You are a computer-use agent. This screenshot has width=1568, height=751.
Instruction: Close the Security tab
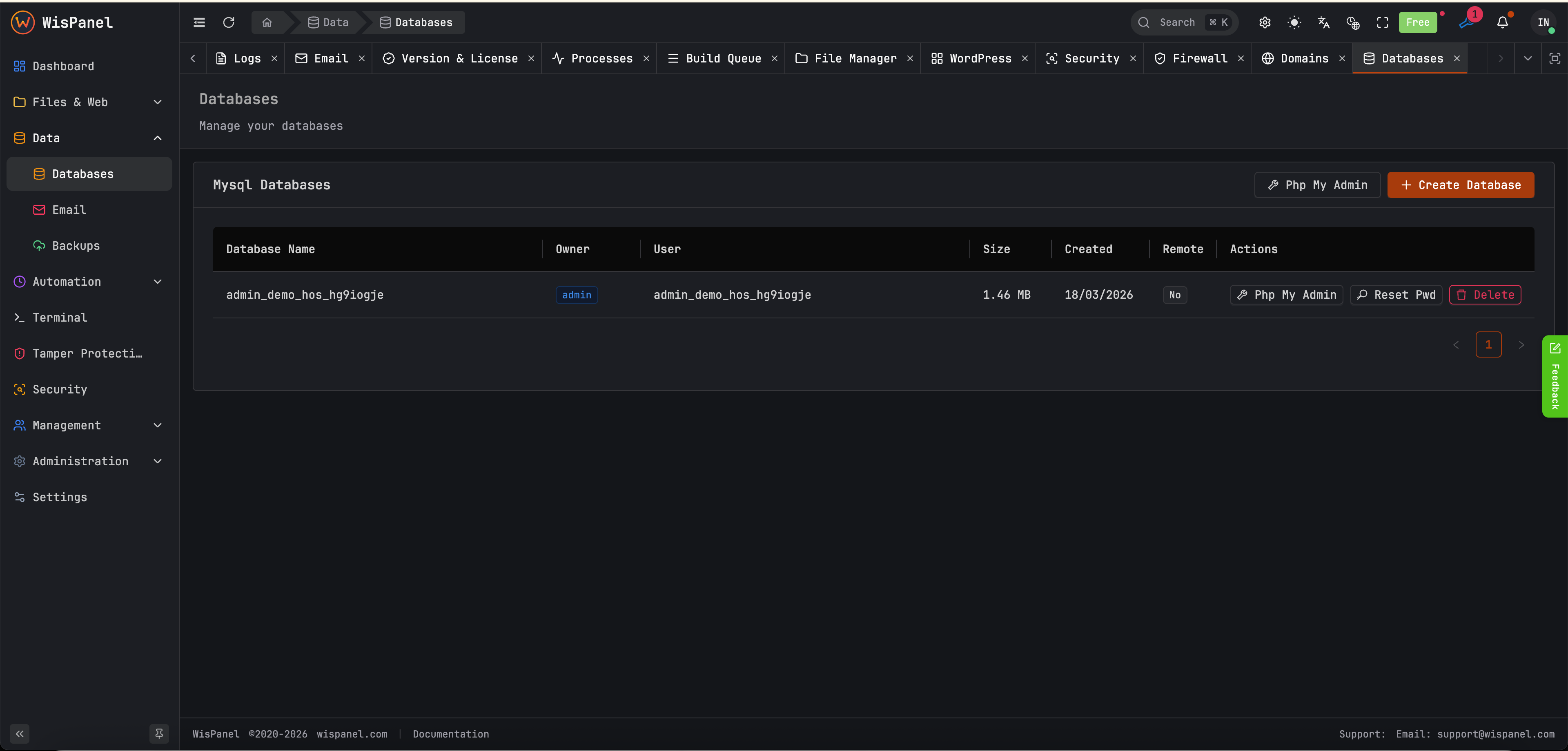1133,58
